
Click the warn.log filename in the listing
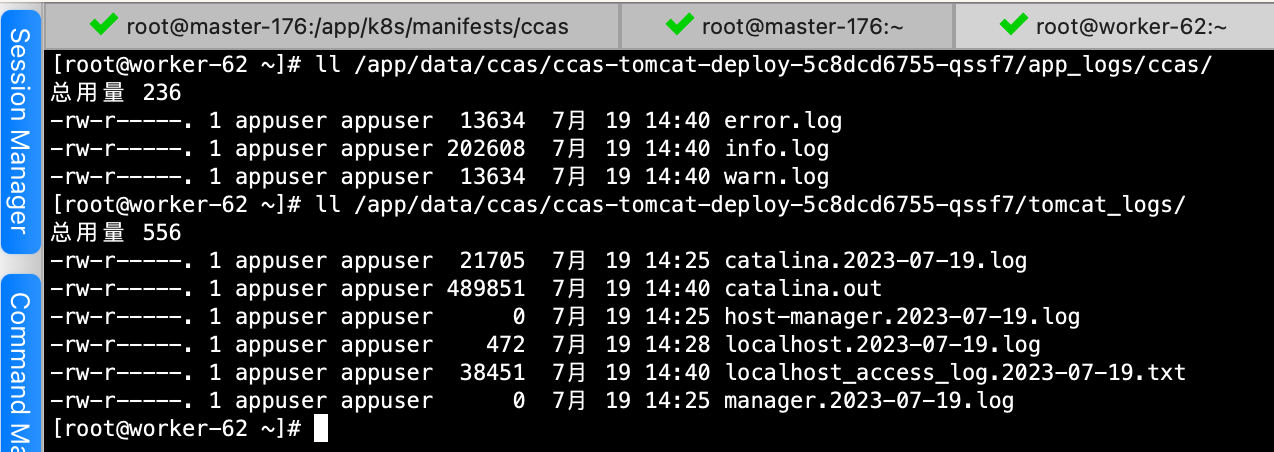tap(776, 177)
